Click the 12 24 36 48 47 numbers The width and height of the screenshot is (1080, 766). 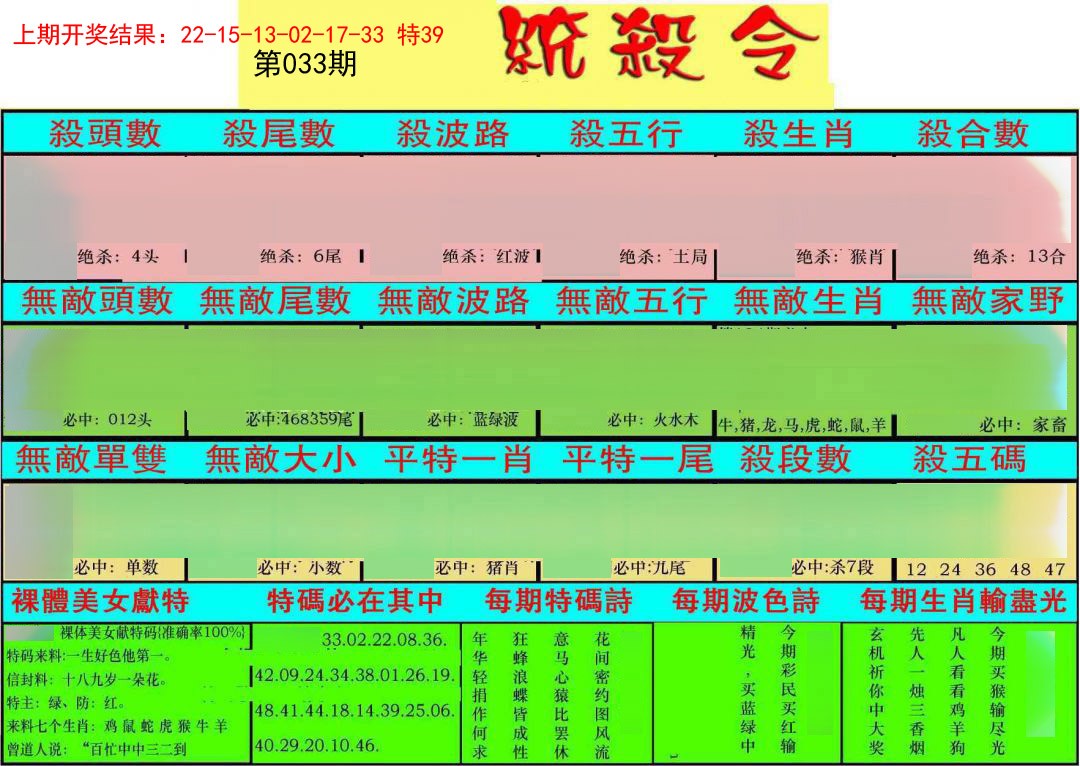point(984,569)
